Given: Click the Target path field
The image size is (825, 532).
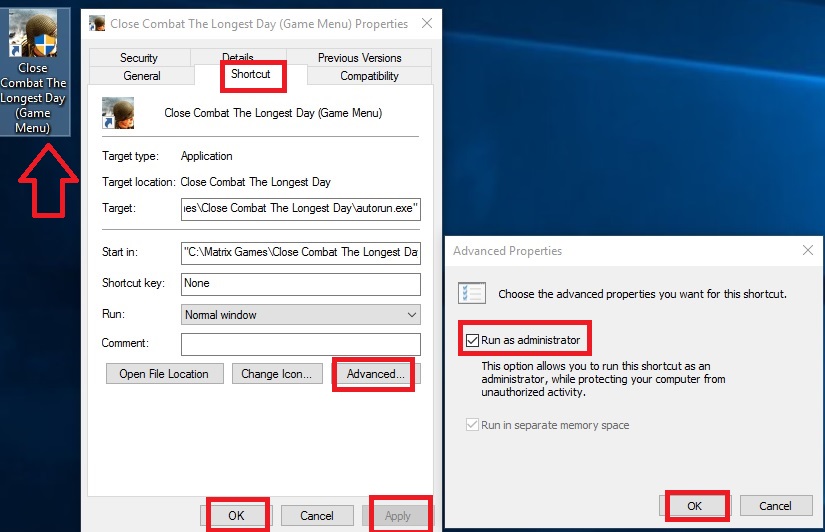Looking at the screenshot, I should pos(300,208).
